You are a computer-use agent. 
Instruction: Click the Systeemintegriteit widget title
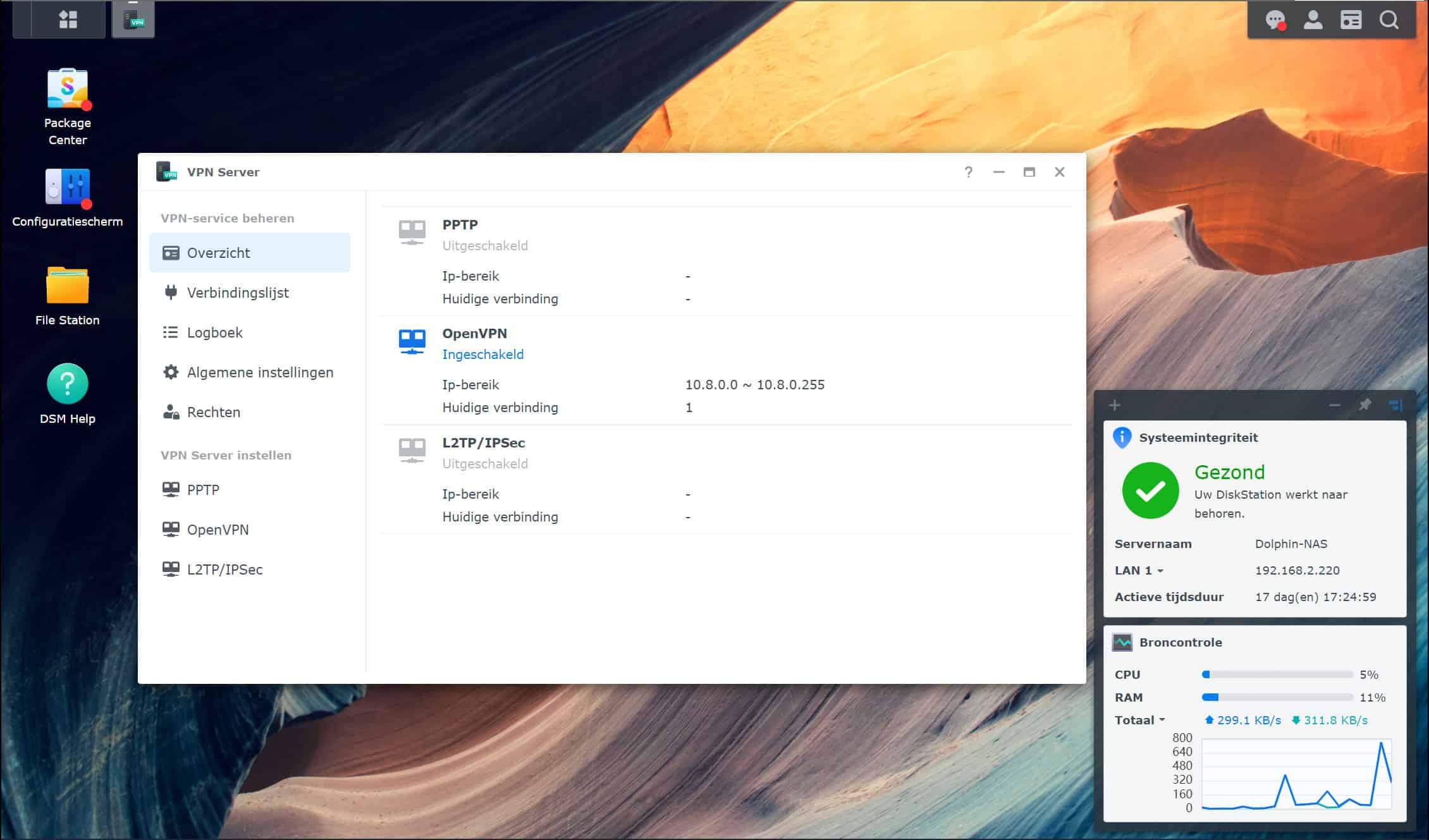tap(1198, 437)
